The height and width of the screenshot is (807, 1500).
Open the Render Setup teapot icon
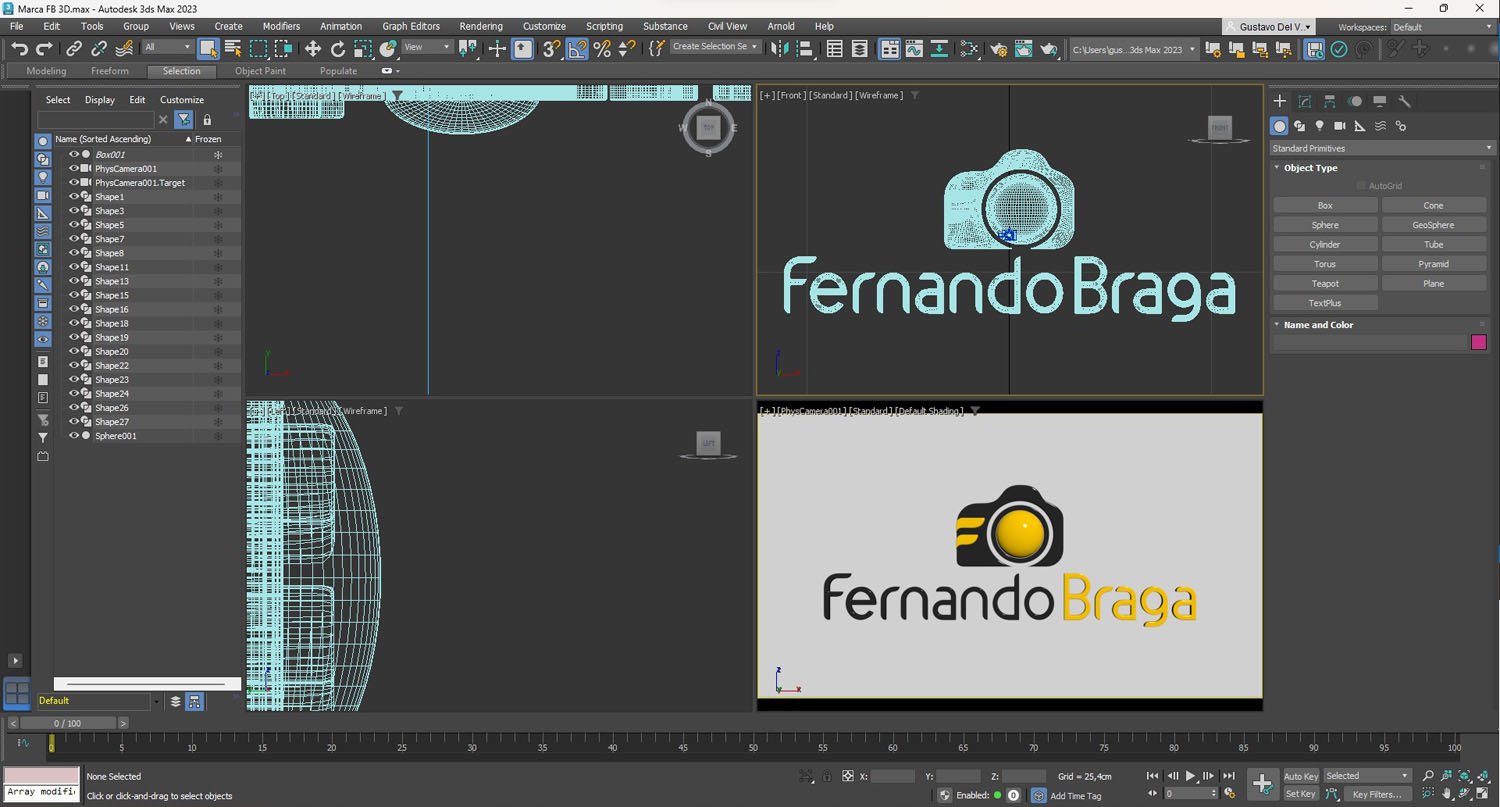pyautogui.click(x=998, y=48)
